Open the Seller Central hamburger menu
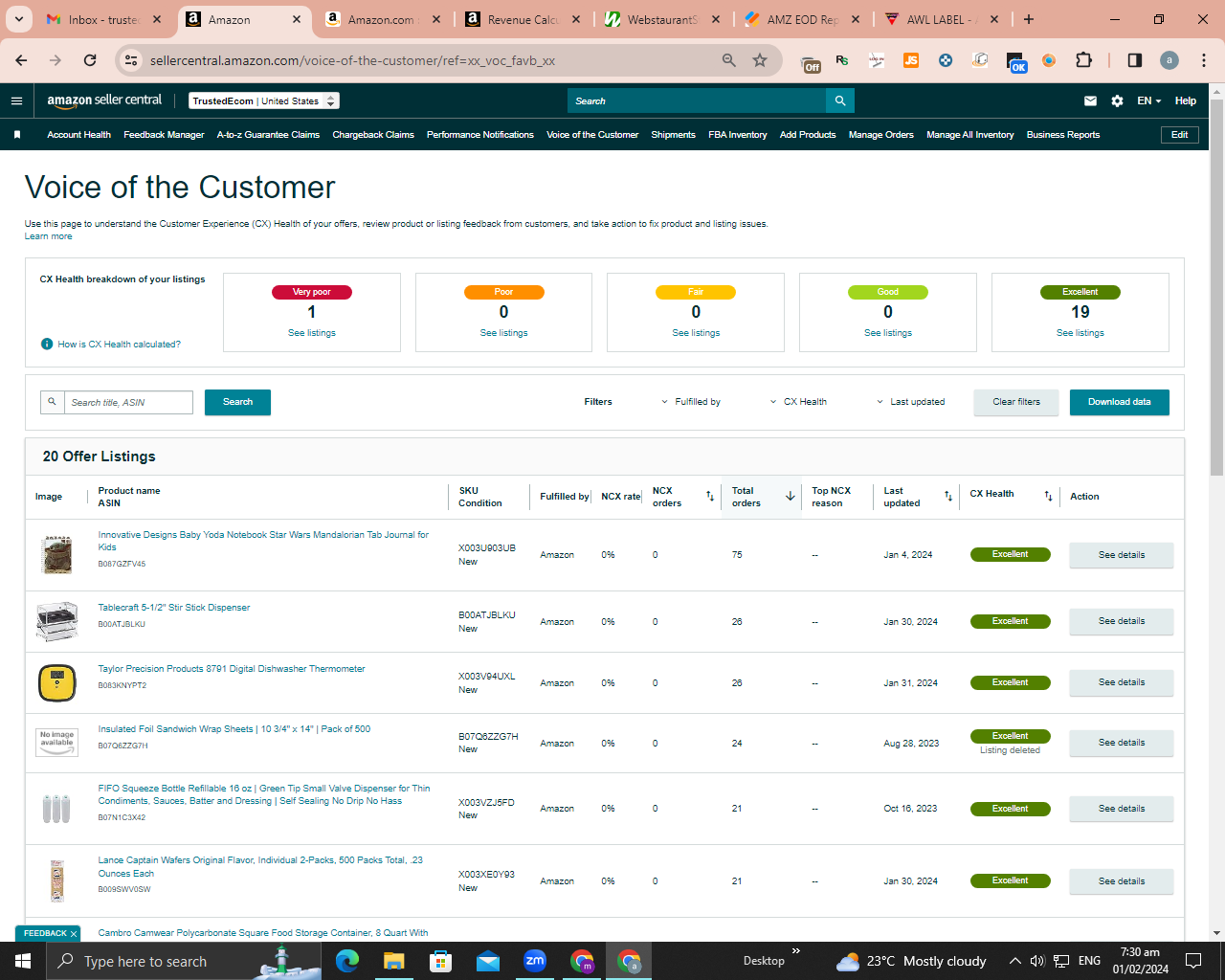1225x980 pixels. pos(16,100)
